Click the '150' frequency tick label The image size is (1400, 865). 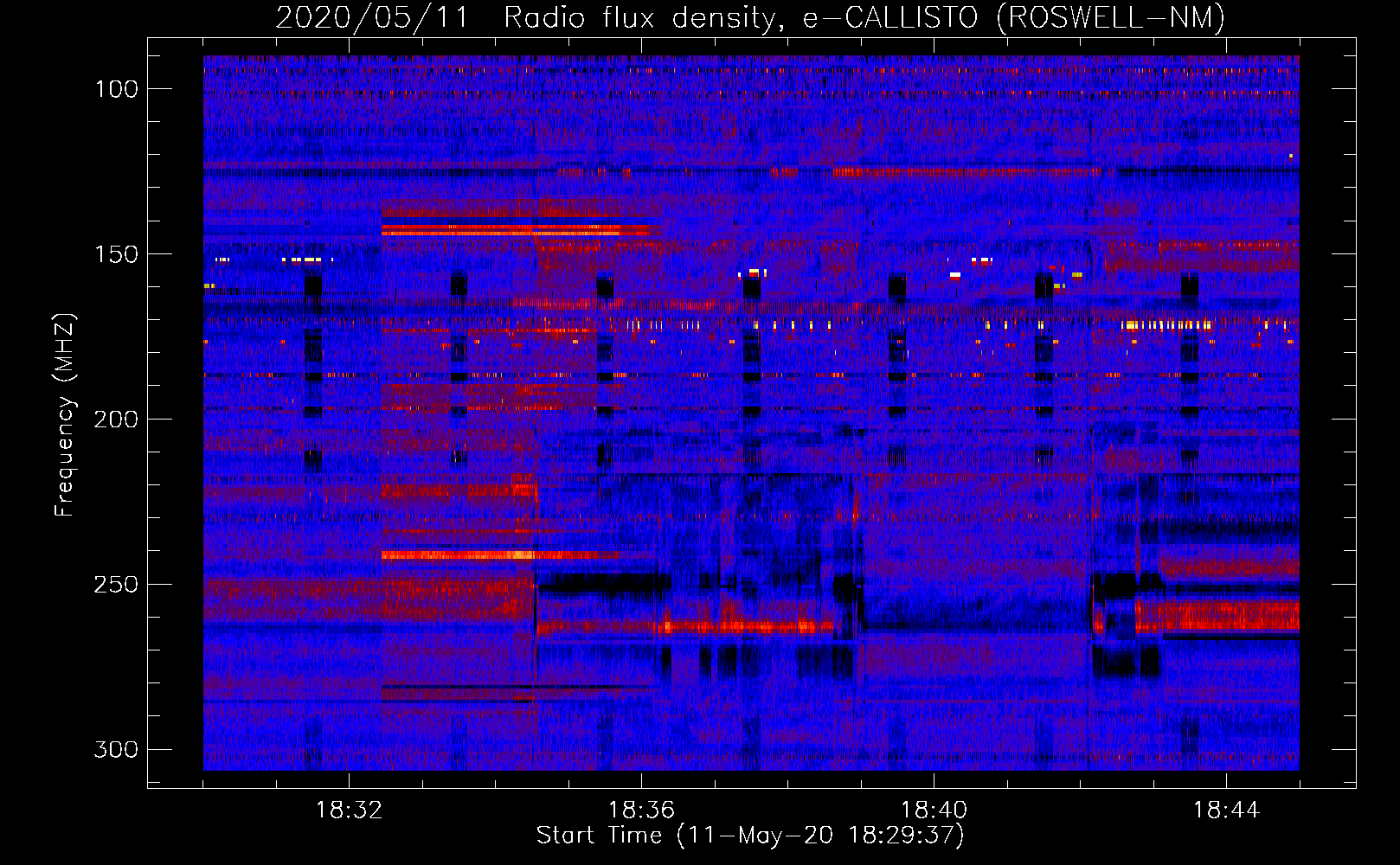pyautogui.click(x=116, y=254)
